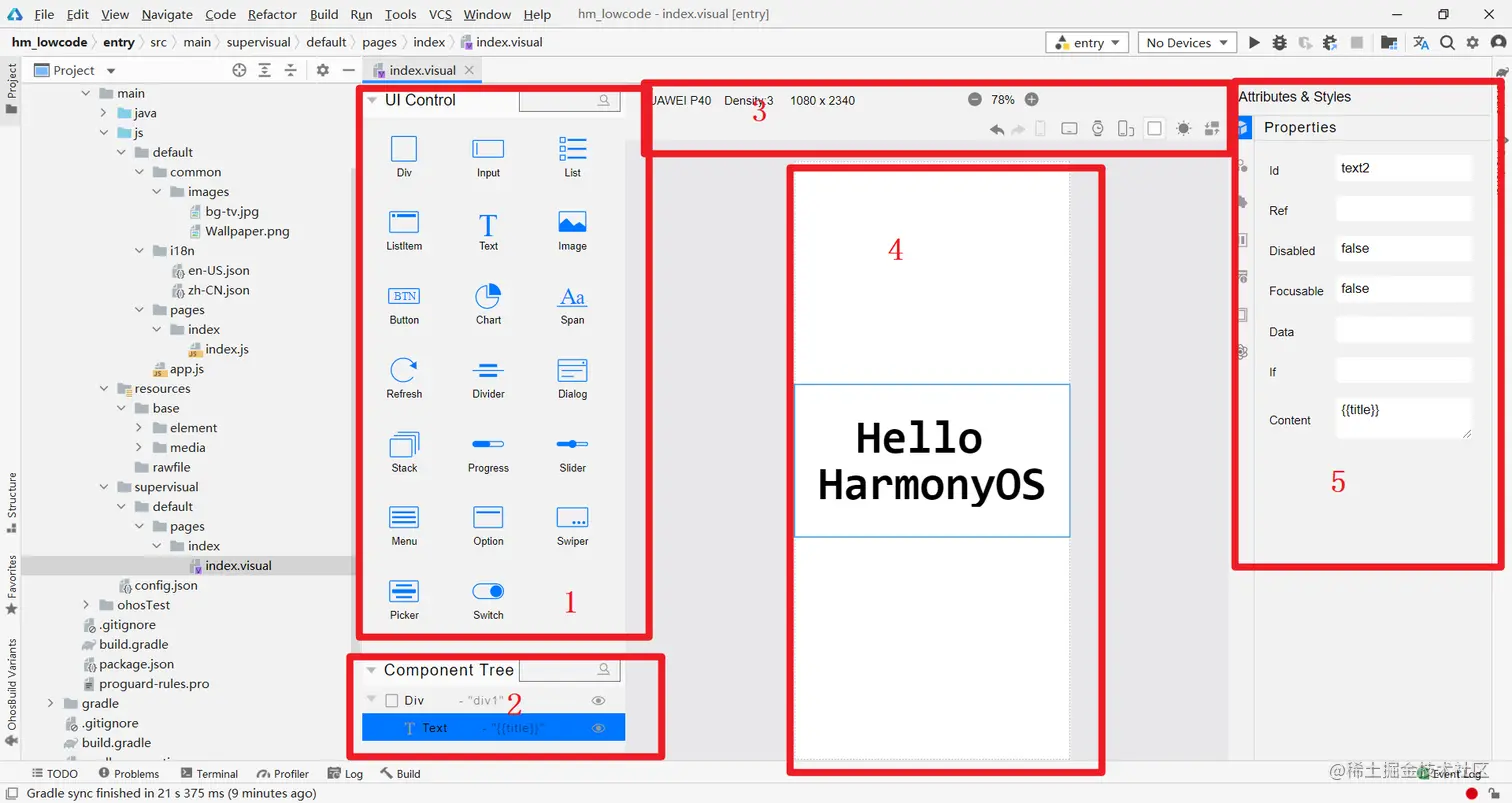Viewport: 1512px width, 803px height.
Task: Choose the Switch component icon
Action: coord(488,591)
